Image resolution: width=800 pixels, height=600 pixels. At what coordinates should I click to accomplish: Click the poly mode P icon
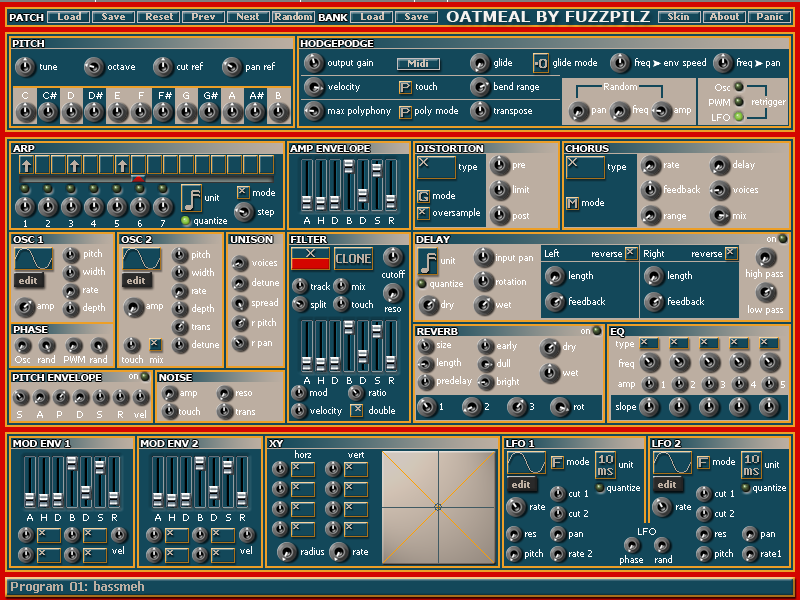click(x=405, y=112)
